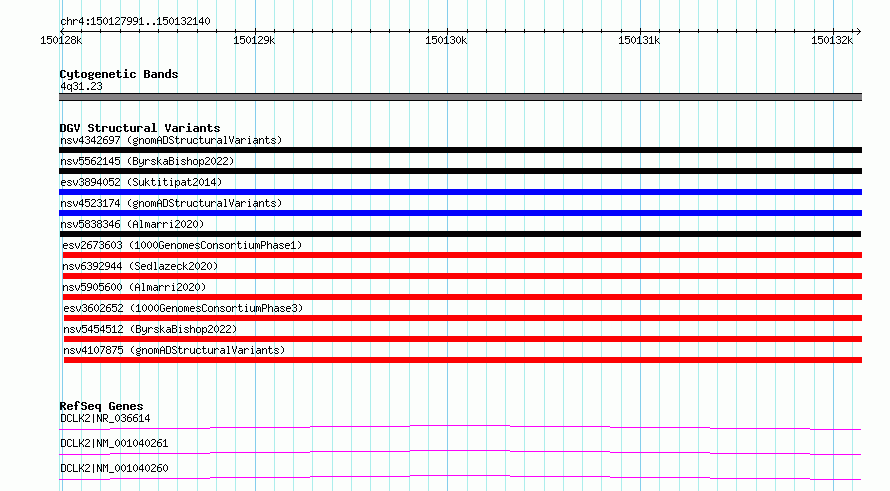
Task: Select the 4q31.23 band label
Action: pos(81,87)
